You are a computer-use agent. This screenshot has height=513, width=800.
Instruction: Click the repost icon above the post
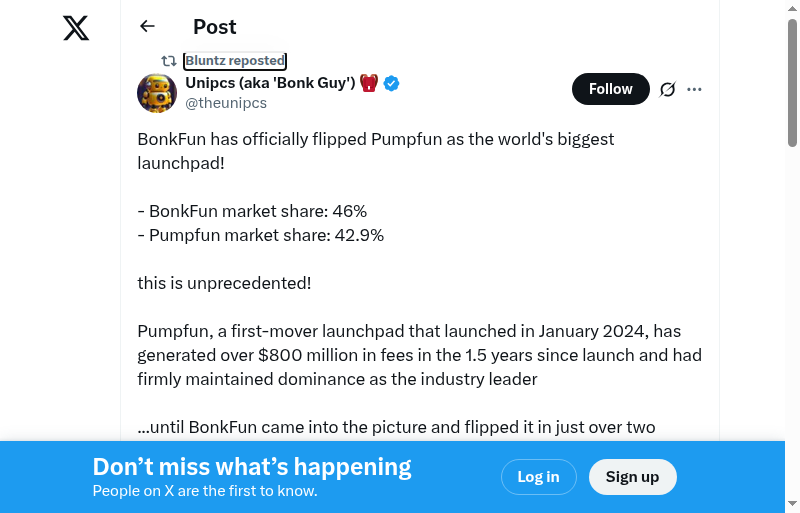[x=169, y=61]
